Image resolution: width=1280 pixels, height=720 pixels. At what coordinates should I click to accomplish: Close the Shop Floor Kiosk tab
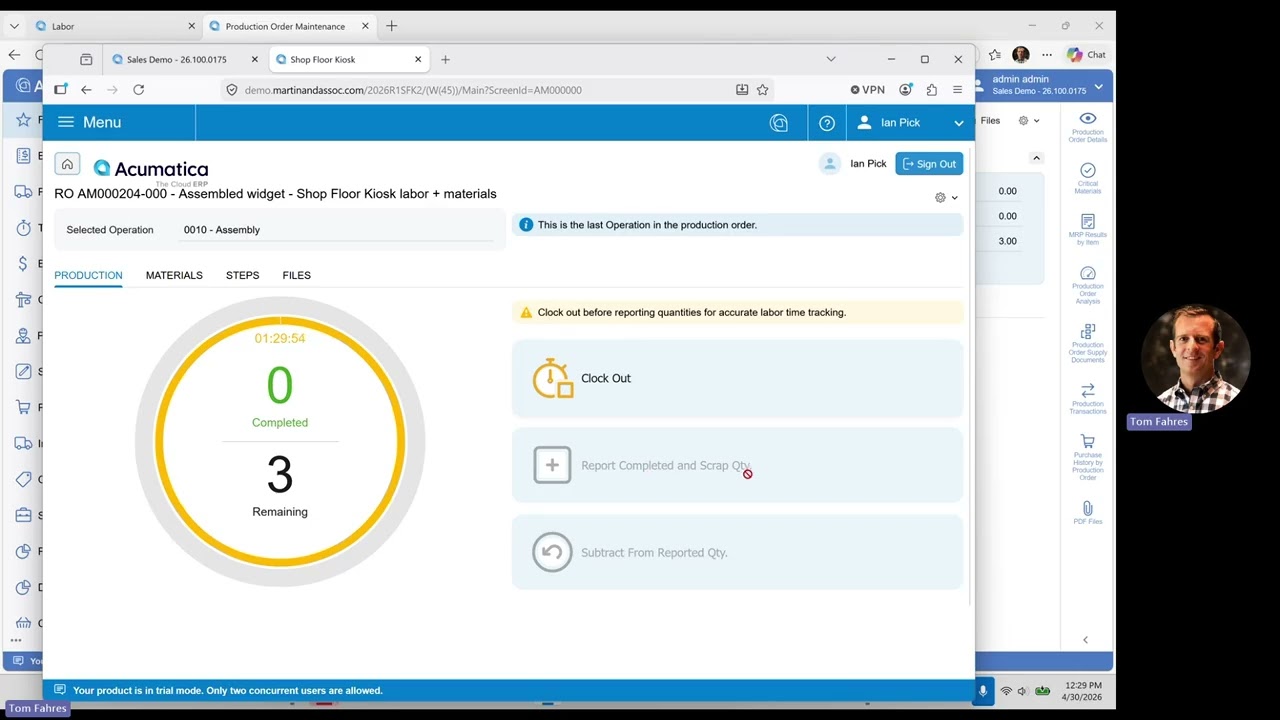click(x=418, y=59)
